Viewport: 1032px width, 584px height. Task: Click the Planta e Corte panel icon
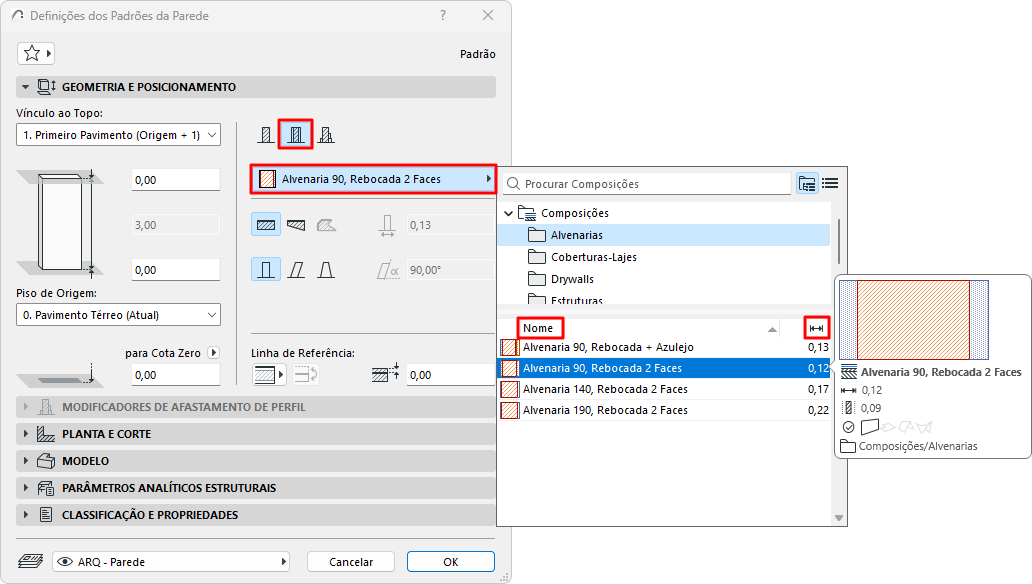pyautogui.click(x=45, y=434)
